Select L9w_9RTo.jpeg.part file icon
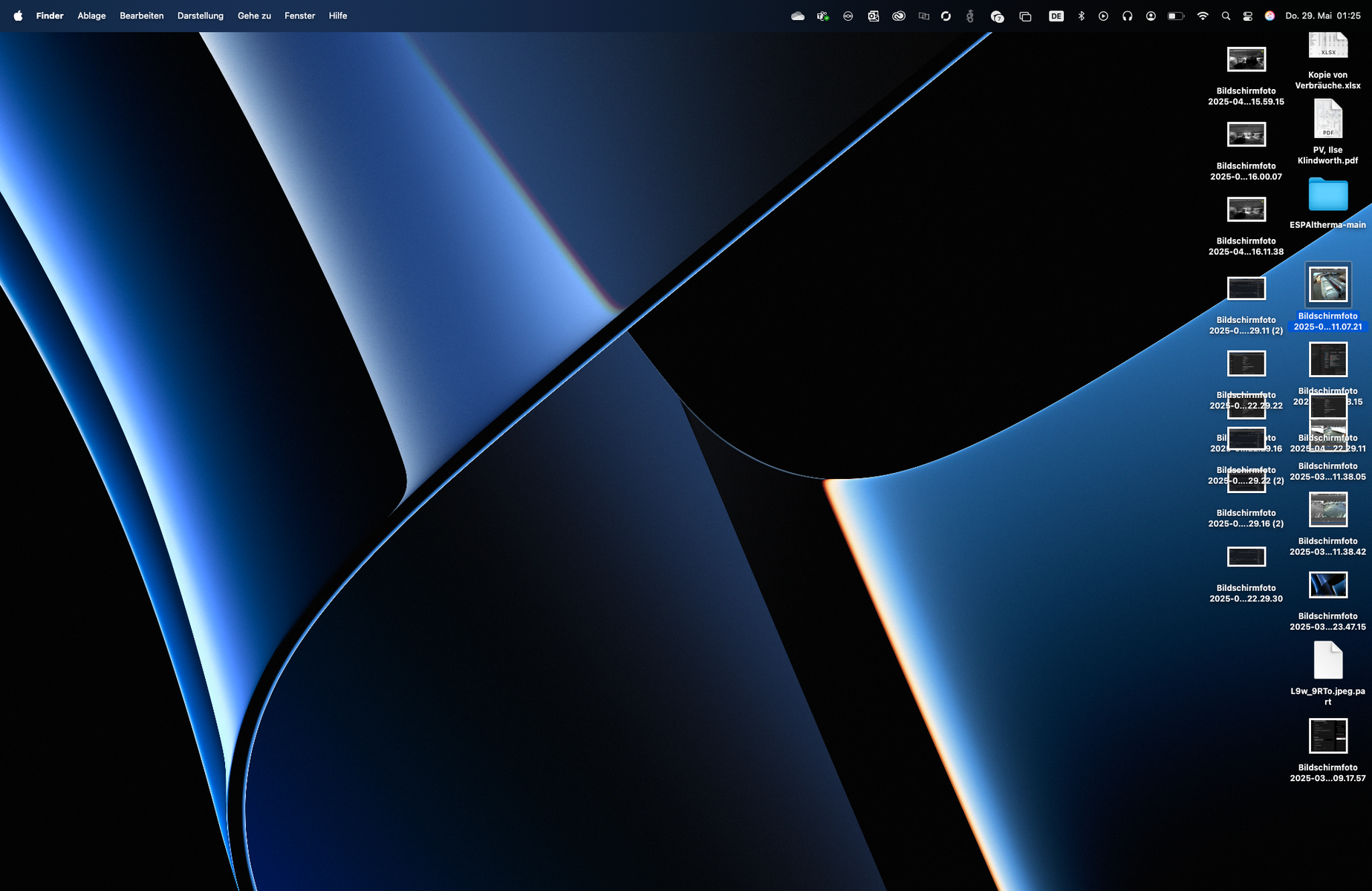 [x=1327, y=661]
